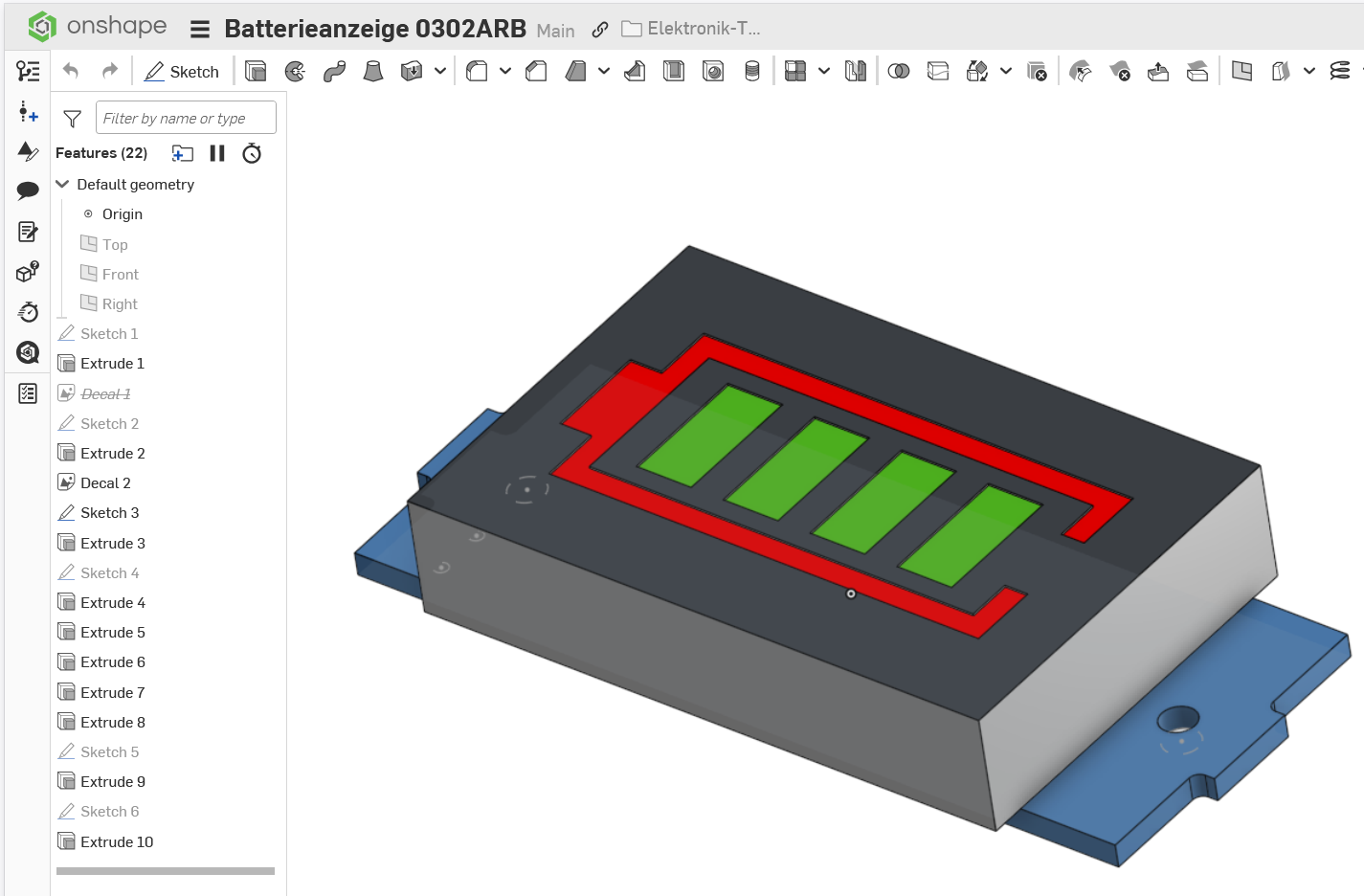Select the Thicken tool
This screenshot has height=896, width=1364.
pyautogui.click(x=412, y=71)
